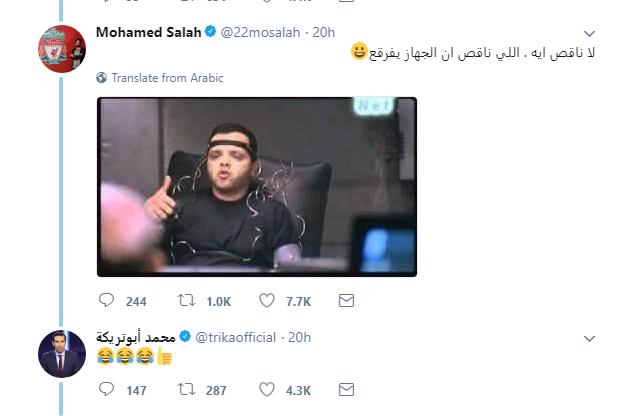Click trikaofficial's profile picture
The width and height of the screenshot is (634, 416).
[x=59, y=355]
